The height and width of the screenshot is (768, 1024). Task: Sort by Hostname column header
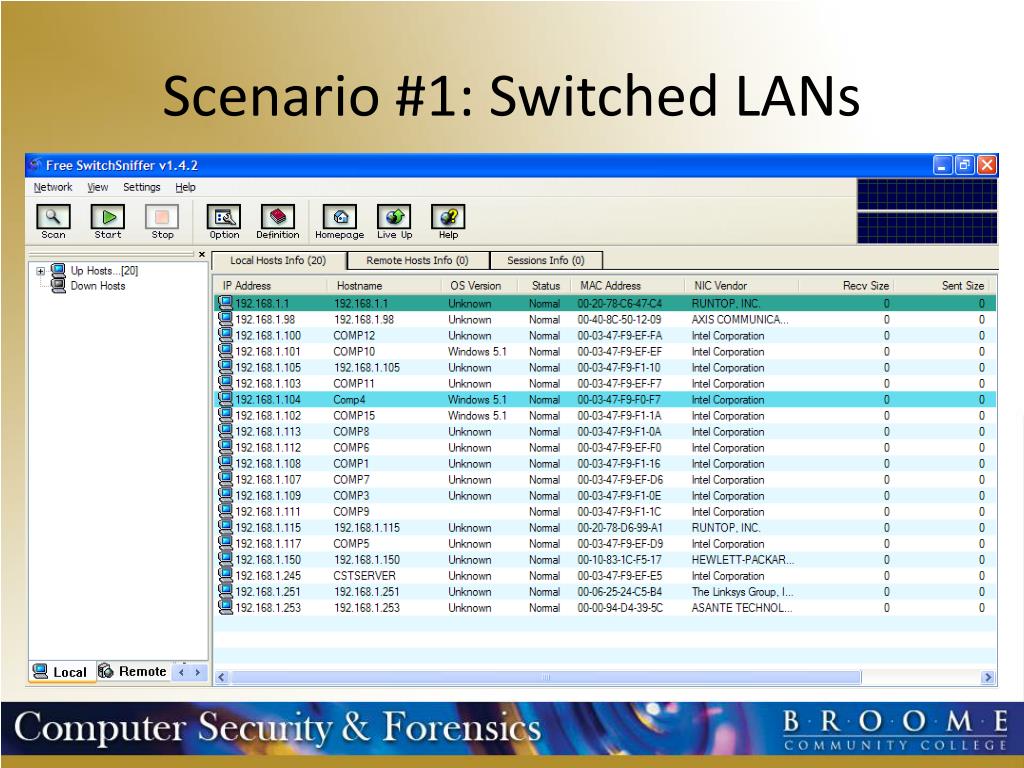click(384, 285)
